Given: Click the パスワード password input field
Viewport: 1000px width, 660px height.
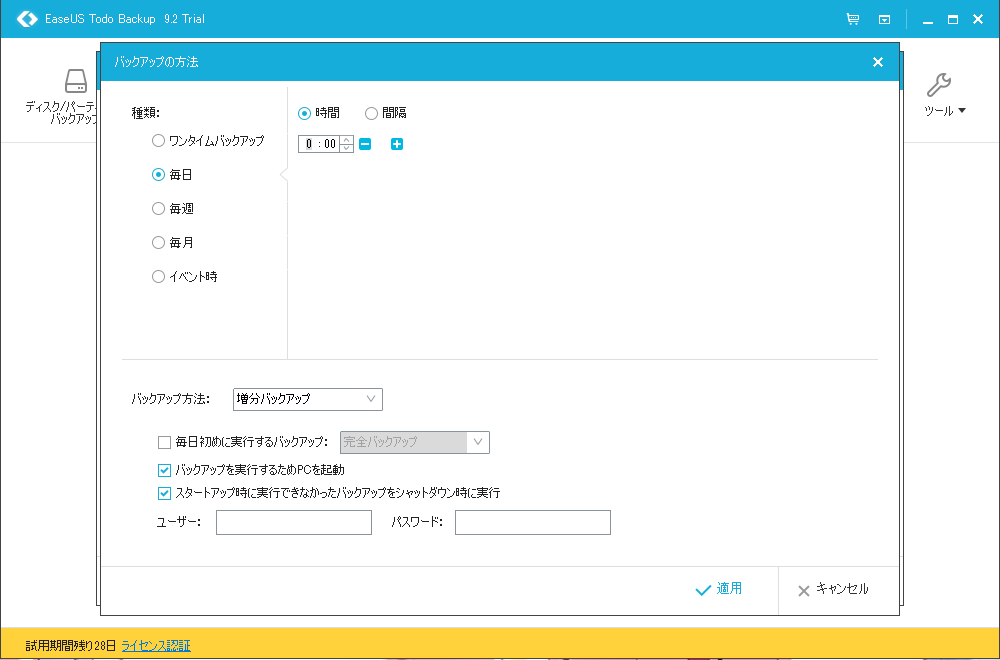Looking at the screenshot, I should 533,522.
